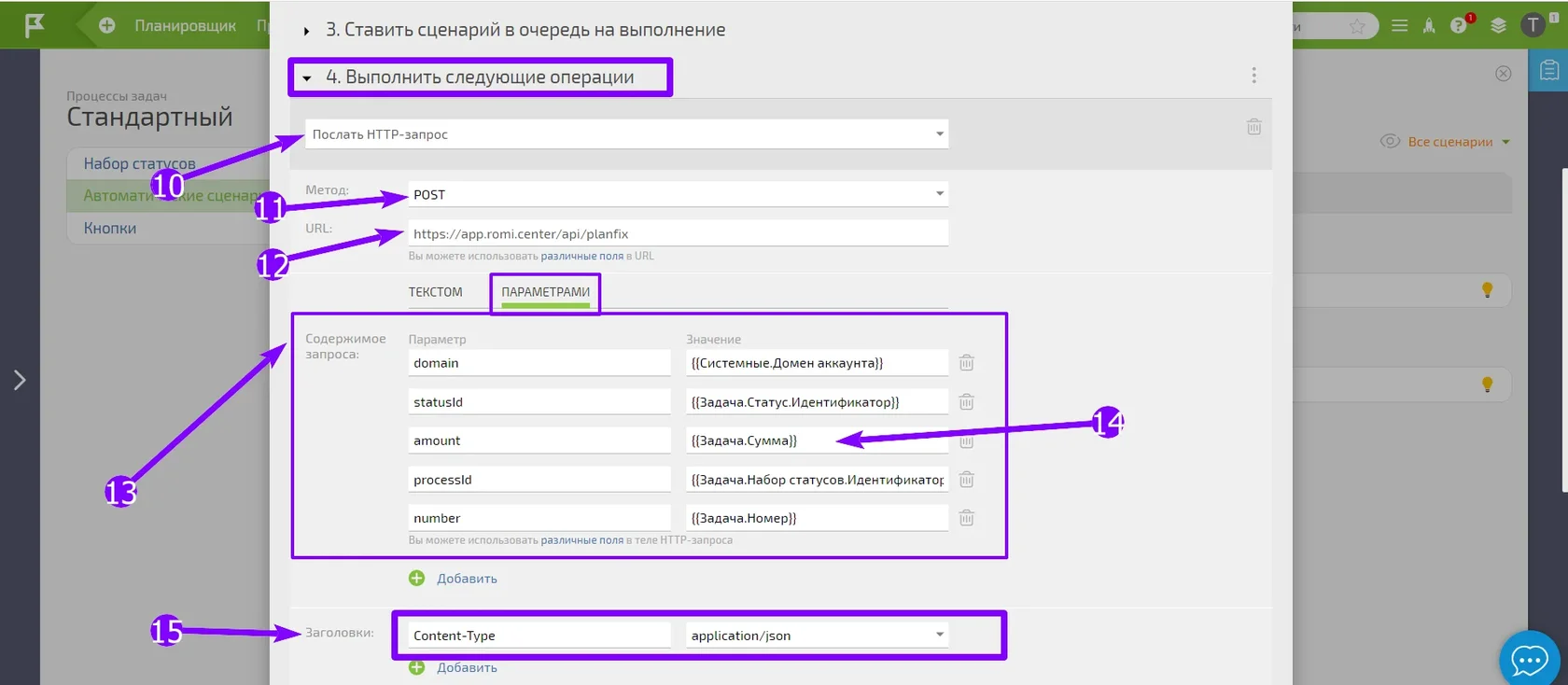
Task: Open the Все сценарии filter dropdown
Action: (x=1459, y=142)
